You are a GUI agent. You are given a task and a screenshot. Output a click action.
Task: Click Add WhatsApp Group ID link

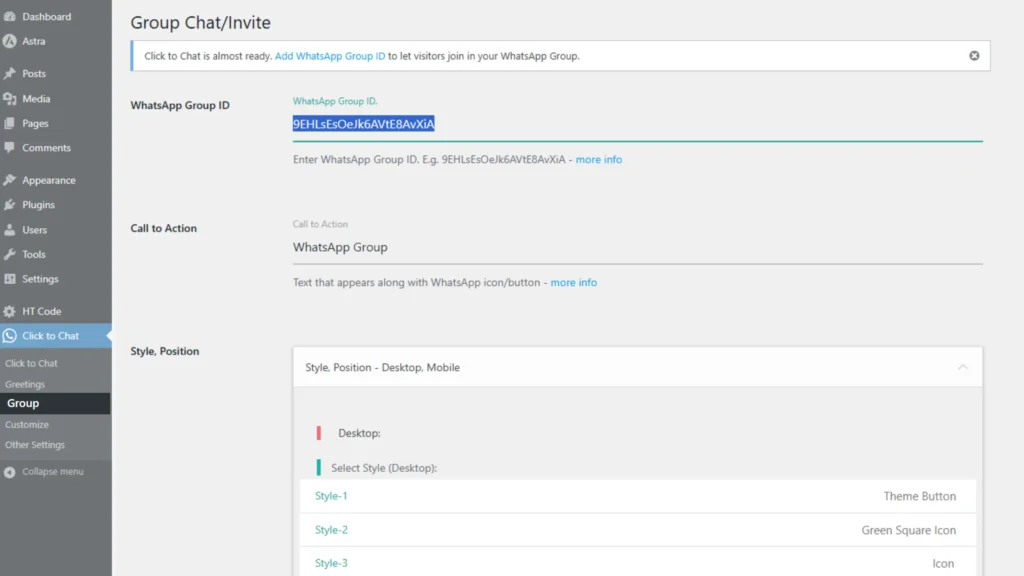(x=330, y=56)
